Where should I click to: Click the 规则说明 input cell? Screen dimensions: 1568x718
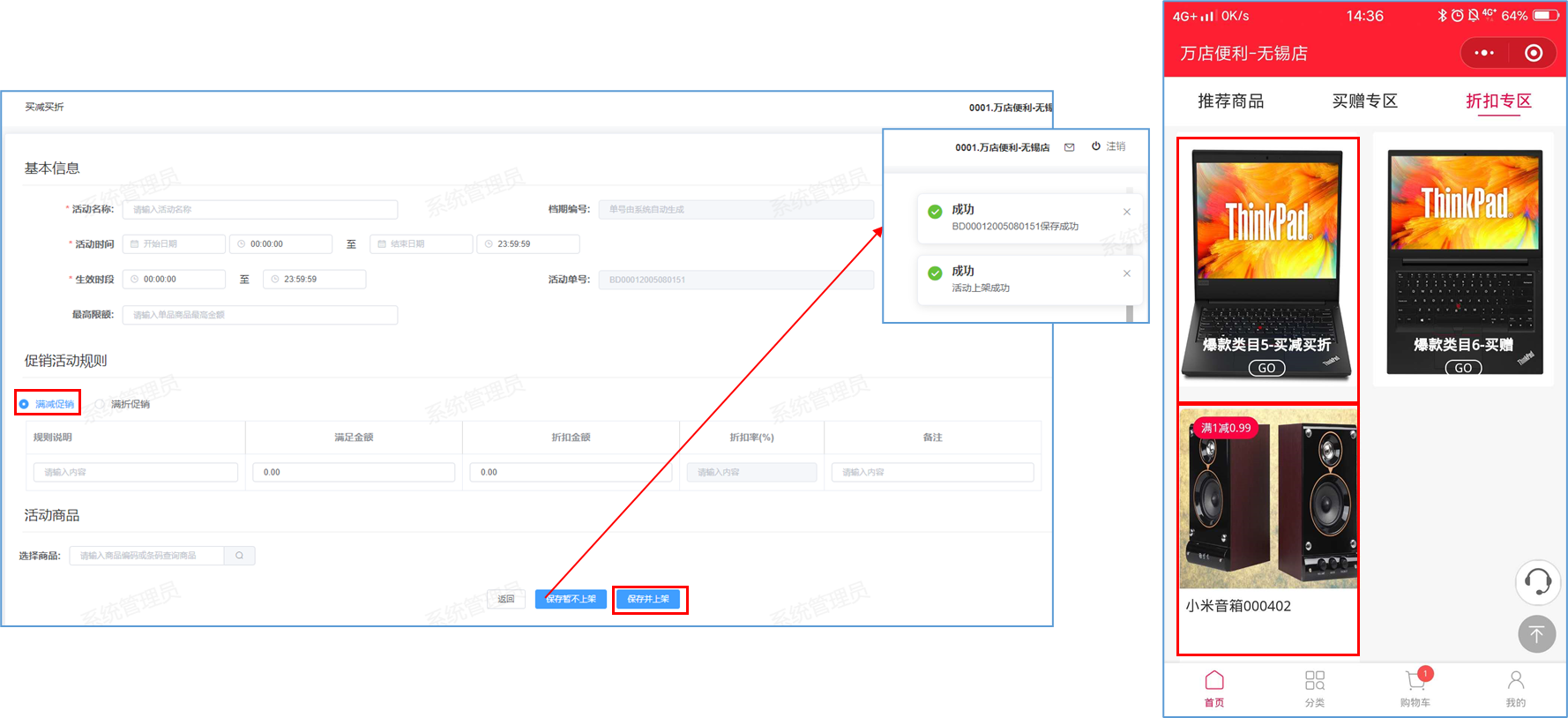click(x=136, y=472)
